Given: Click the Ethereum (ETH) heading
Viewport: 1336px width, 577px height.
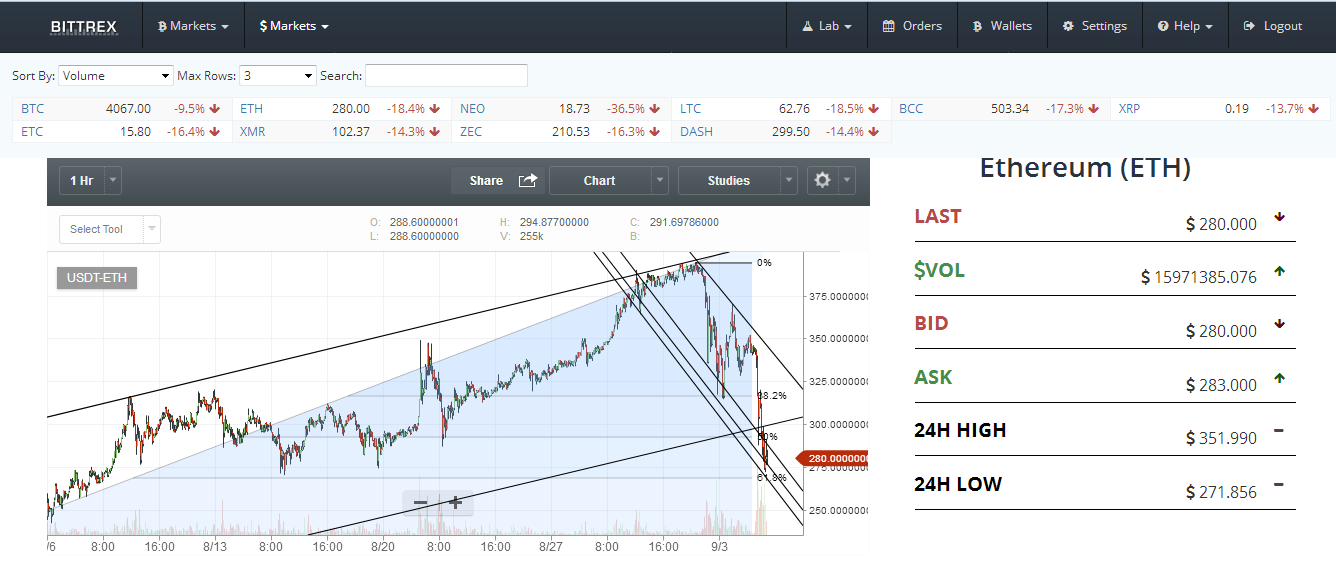Looking at the screenshot, I should tap(1085, 167).
